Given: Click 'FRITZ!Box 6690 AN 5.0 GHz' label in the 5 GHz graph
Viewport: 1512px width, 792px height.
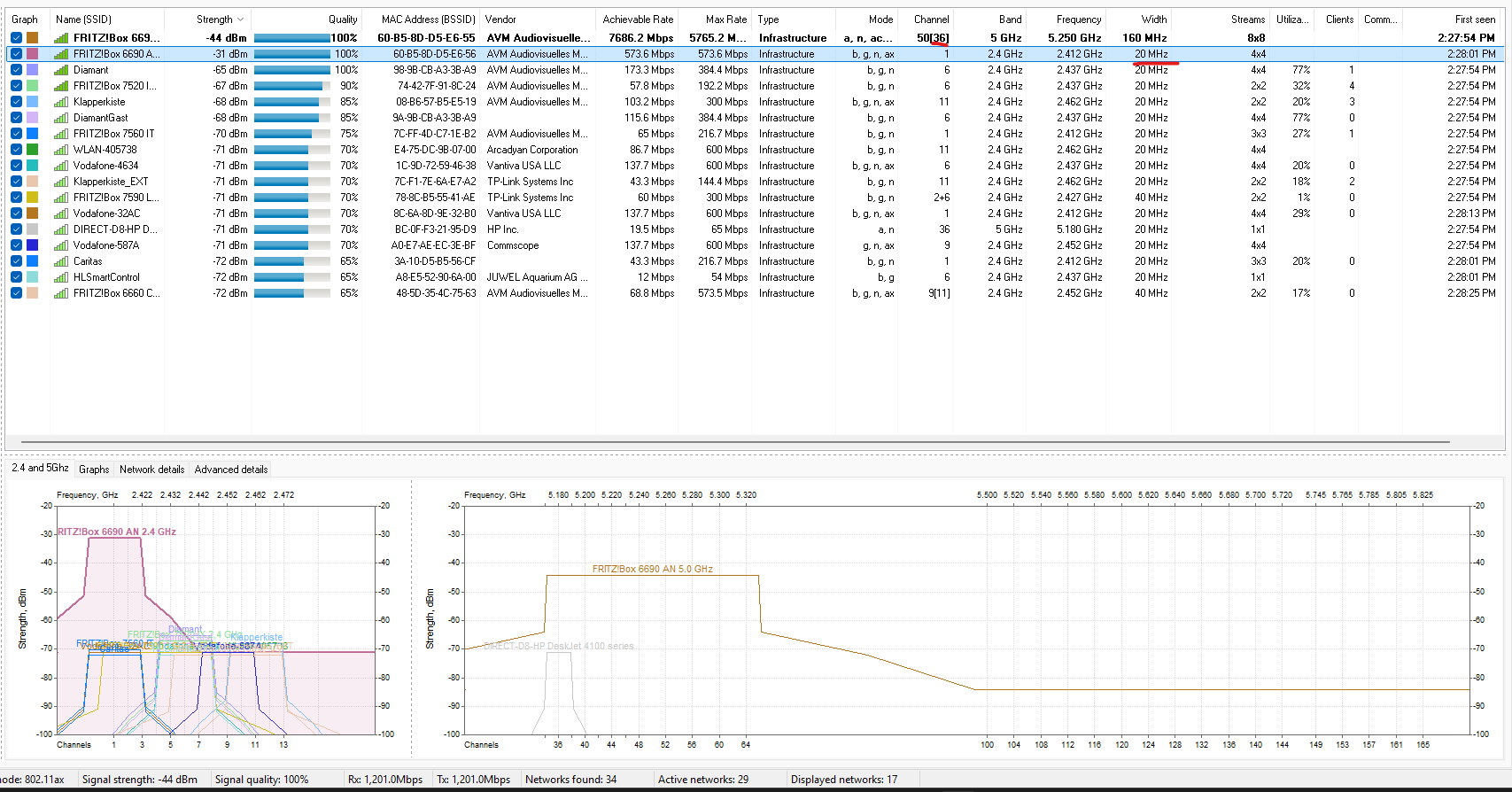Looking at the screenshot, I should pos(653,569).
